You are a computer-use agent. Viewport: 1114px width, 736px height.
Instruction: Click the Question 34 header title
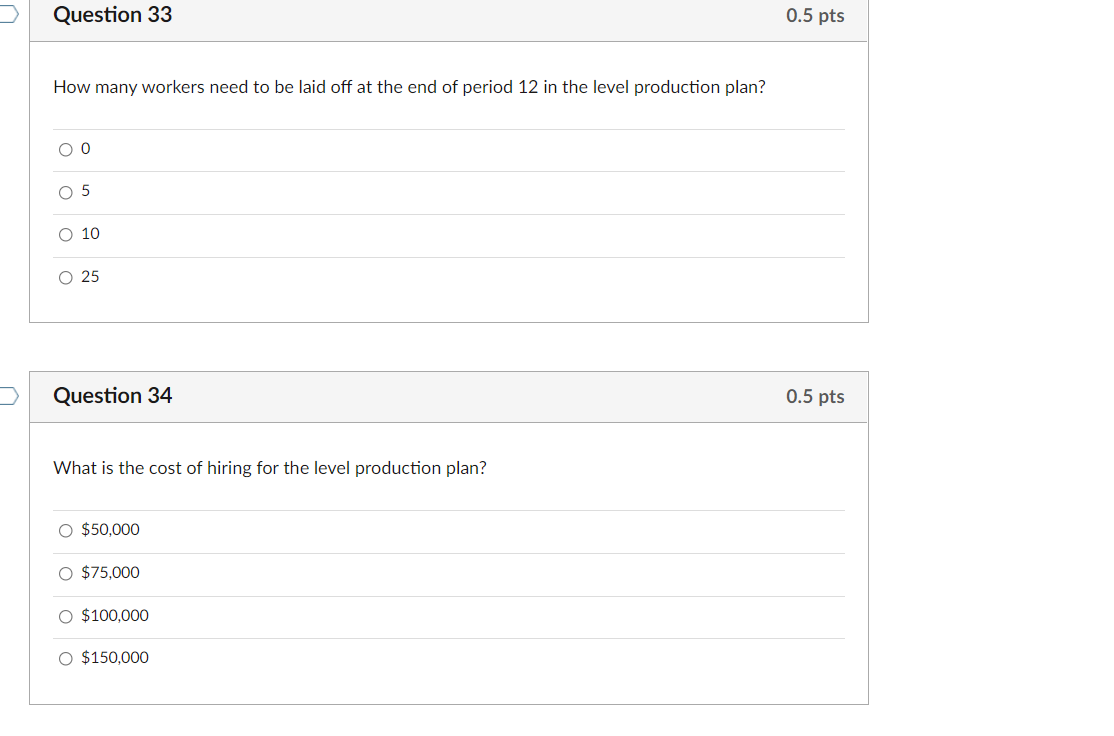112,396
